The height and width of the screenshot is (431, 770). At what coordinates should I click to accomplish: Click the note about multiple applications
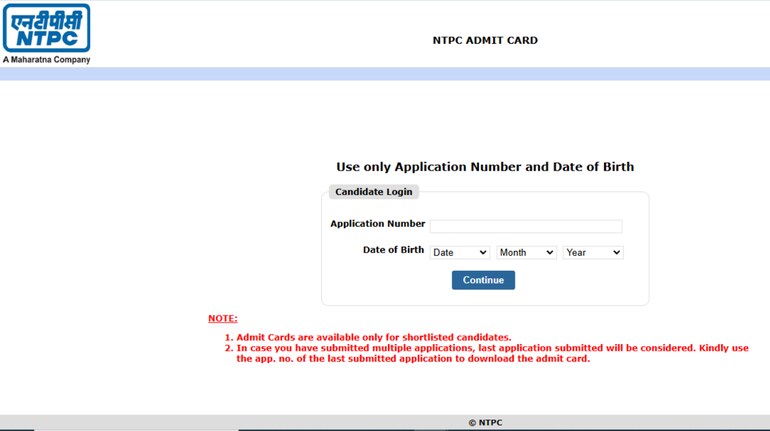click(x=491, y=353)
